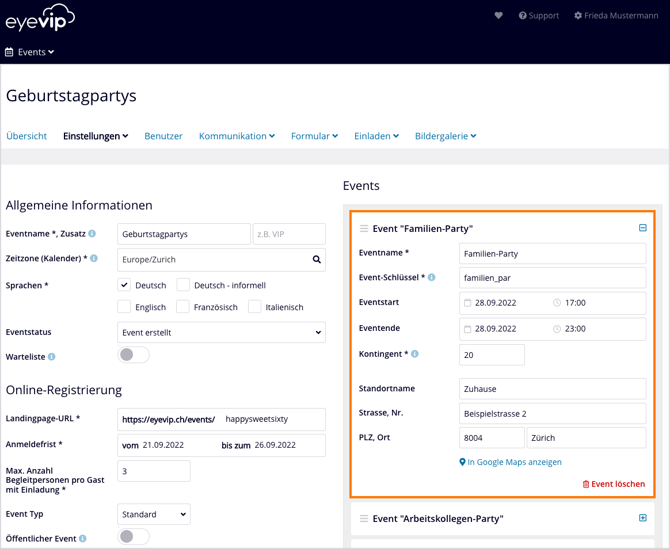670x549 pixels.
Task: Click info icon beside Event-Schlüssel label
Action: [x=432, y=278]
